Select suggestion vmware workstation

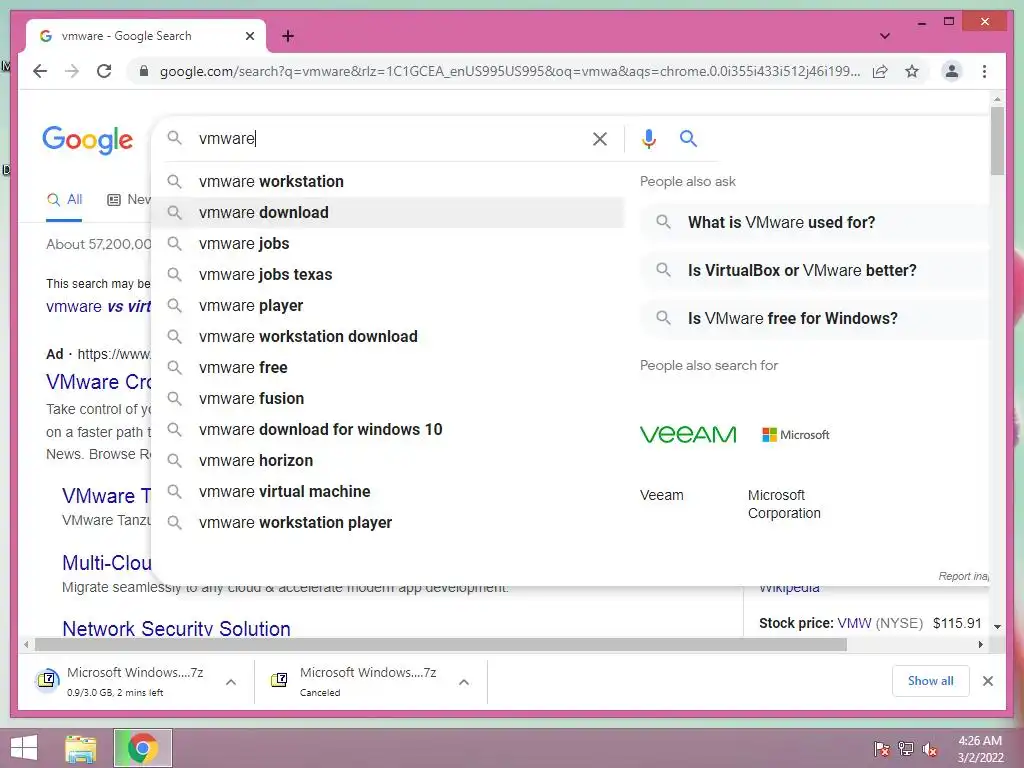coord(388,182)
